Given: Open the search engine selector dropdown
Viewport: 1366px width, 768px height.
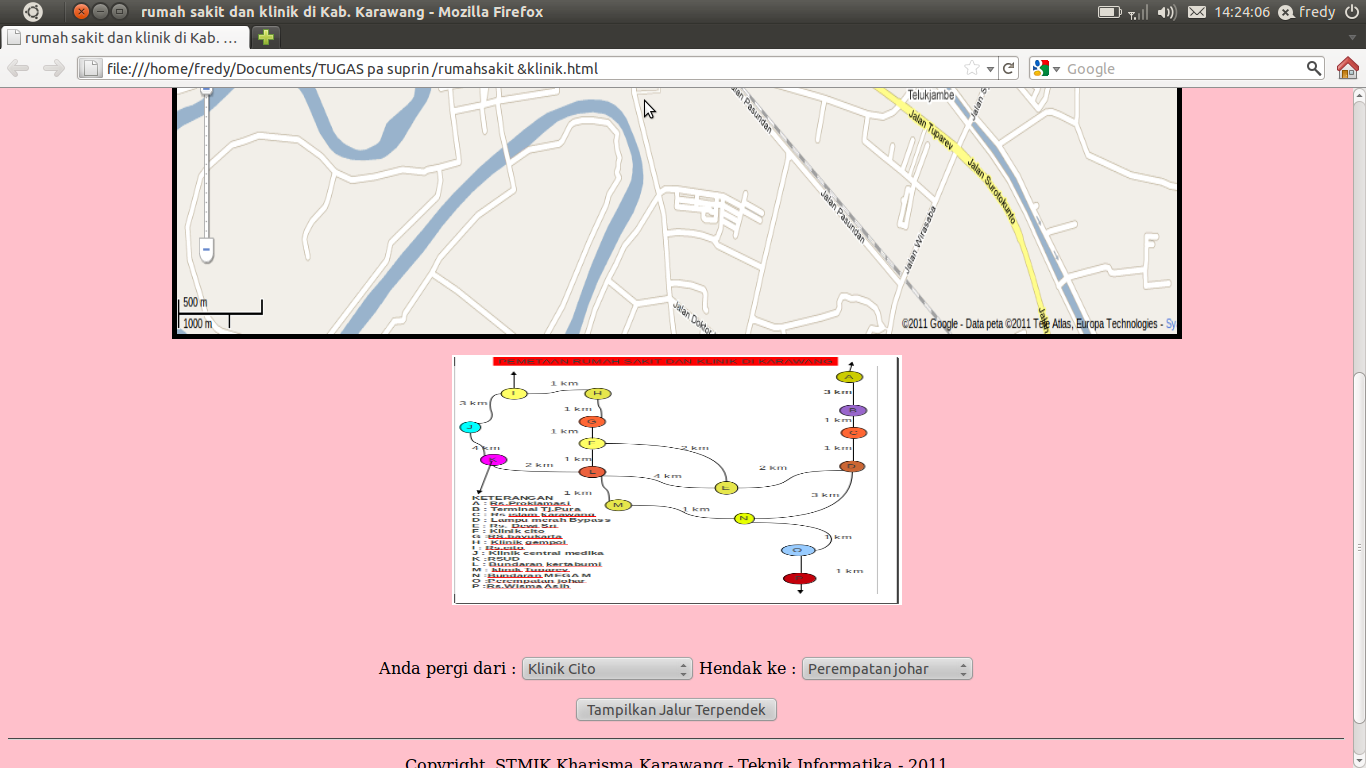Looking at the screenshot, I should pos(1045,68).
